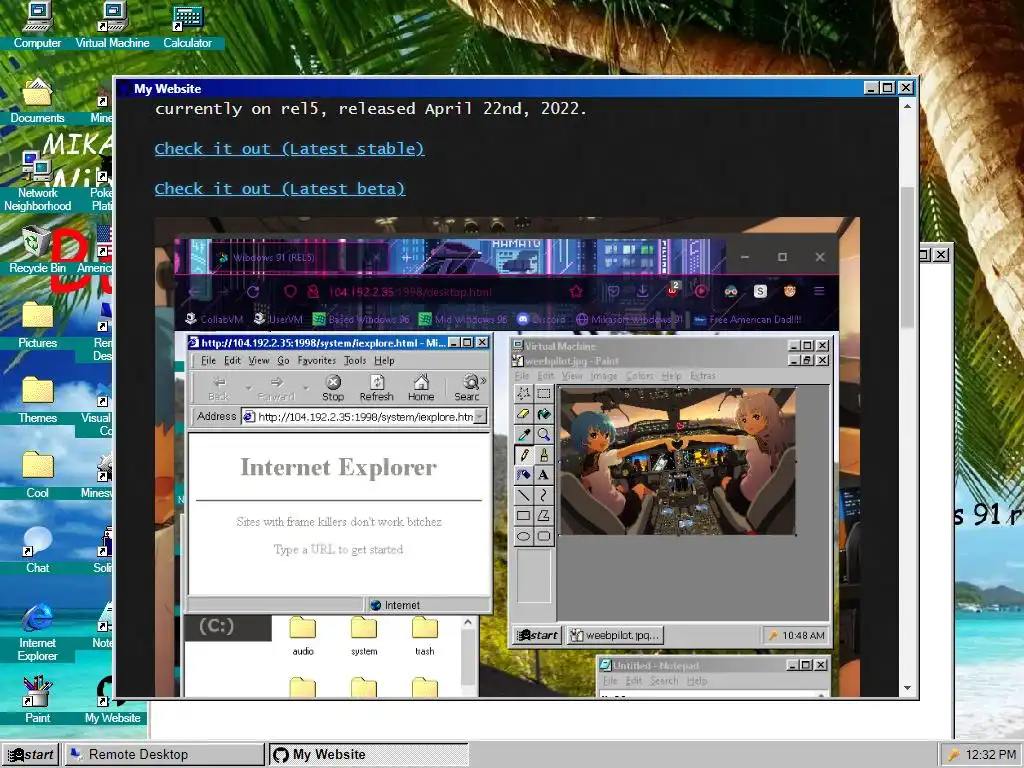
Task: Close the background window behind My Website
Action: tap(940, 255)
